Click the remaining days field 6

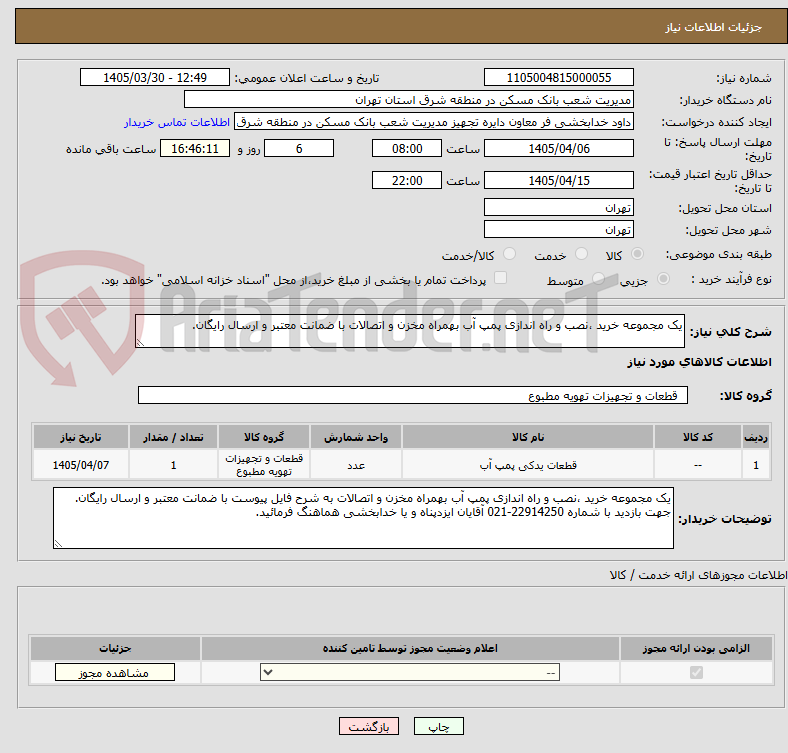299,148
